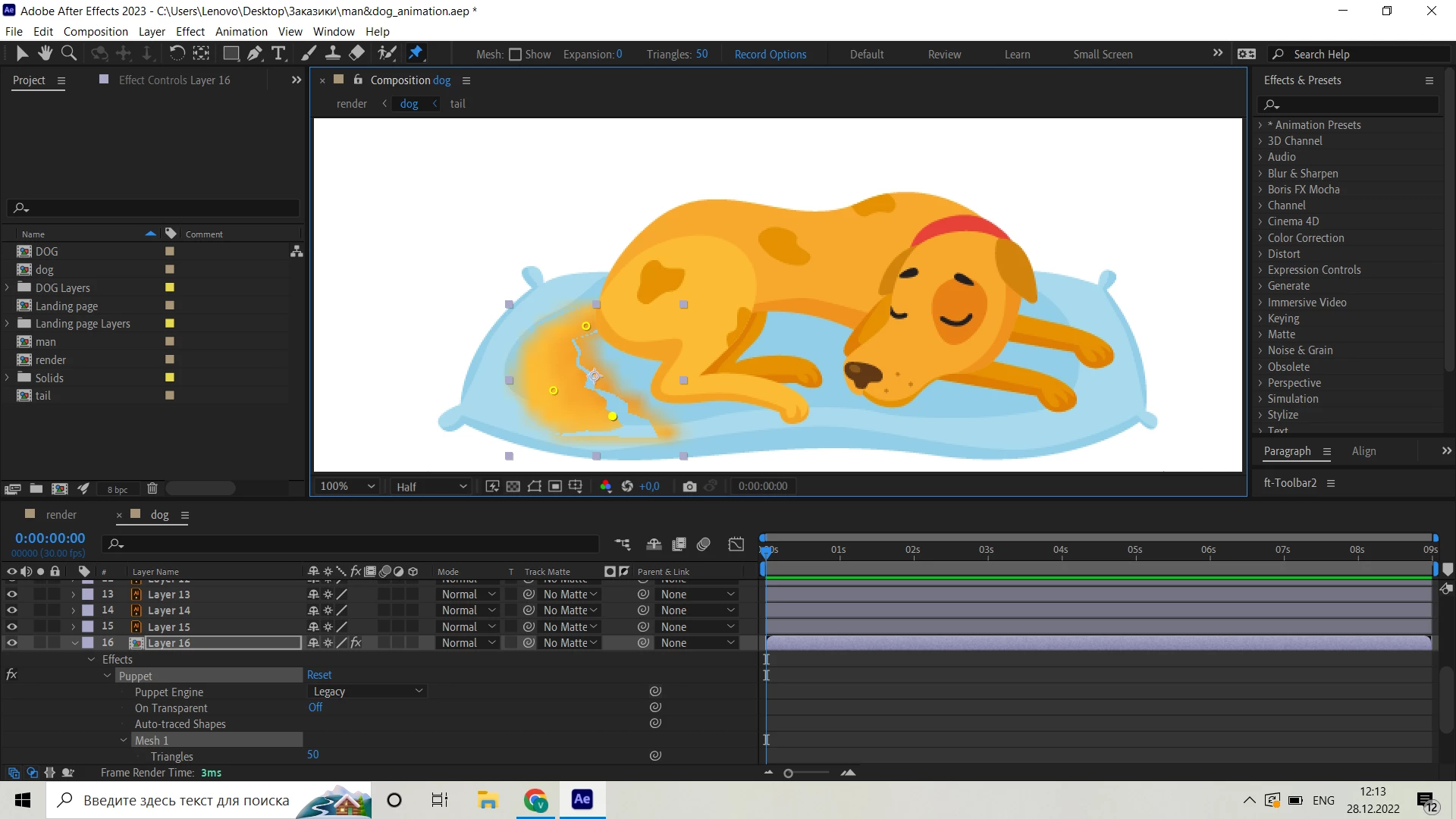Select the Hand tool

[45, 53]
